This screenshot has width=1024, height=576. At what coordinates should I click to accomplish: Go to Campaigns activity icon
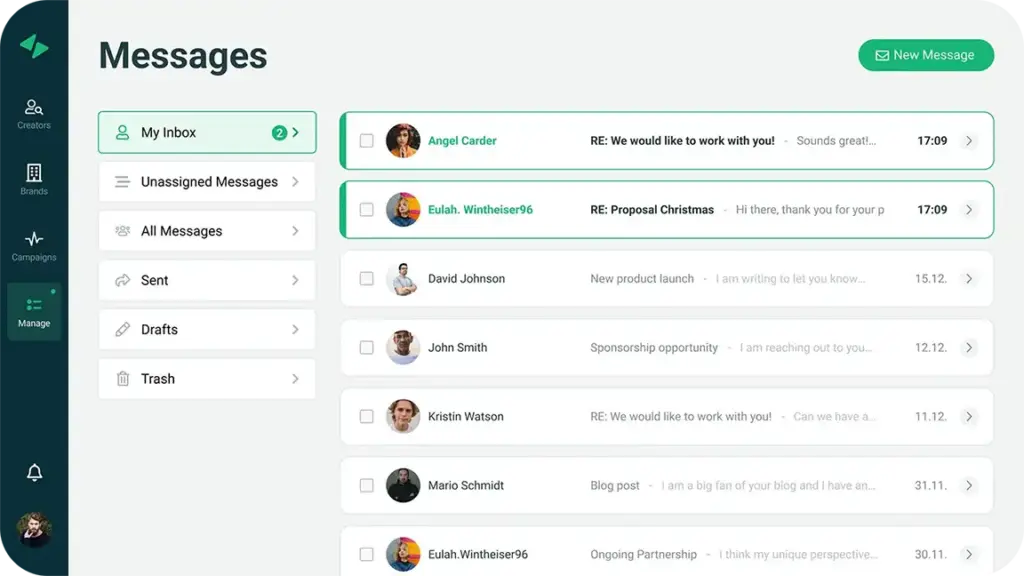pos(34,239)
